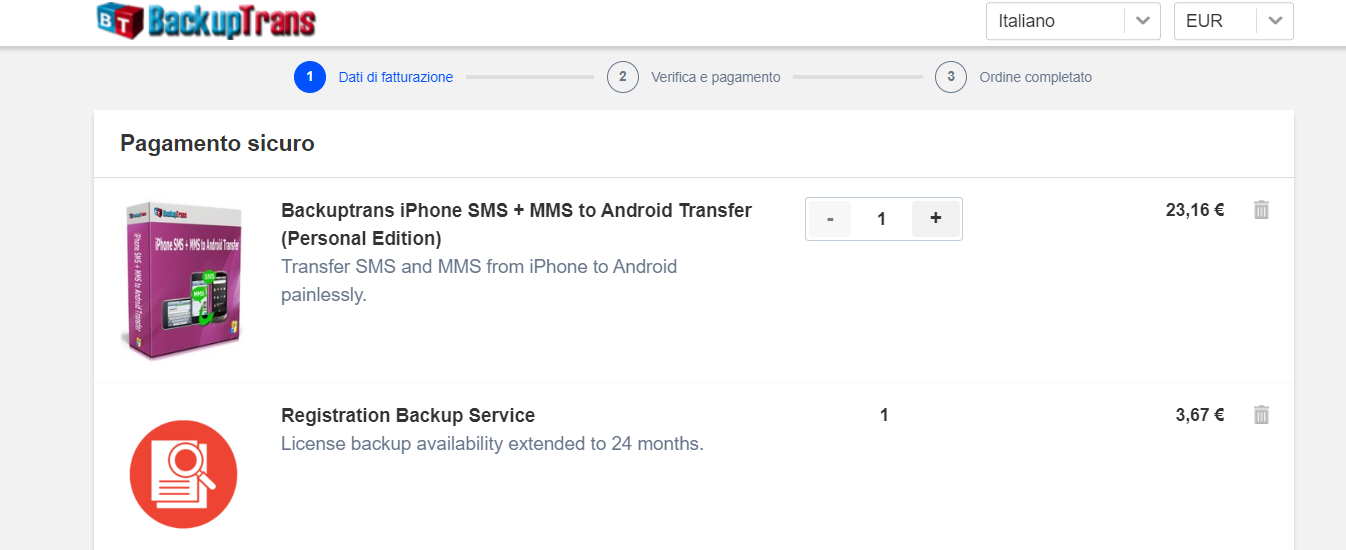
Task: Click the Registration Backup Service title
Action: (408, 415)
